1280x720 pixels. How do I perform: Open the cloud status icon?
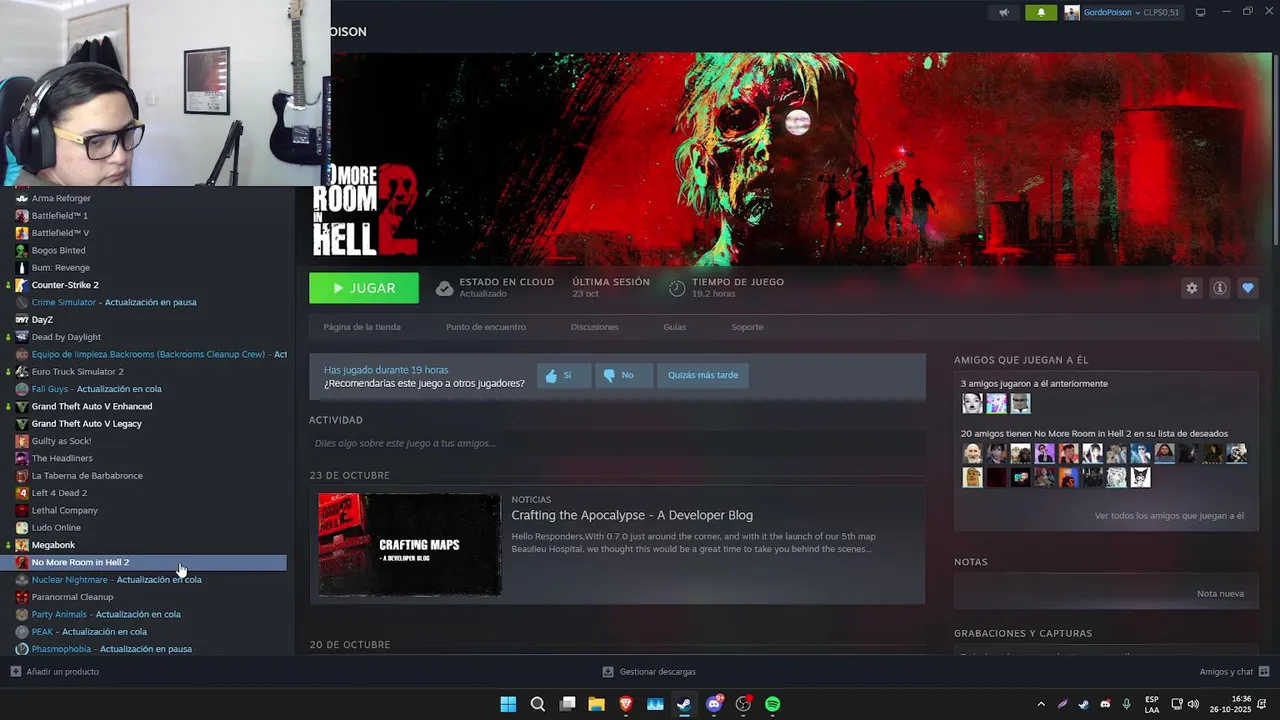[444, 288]
